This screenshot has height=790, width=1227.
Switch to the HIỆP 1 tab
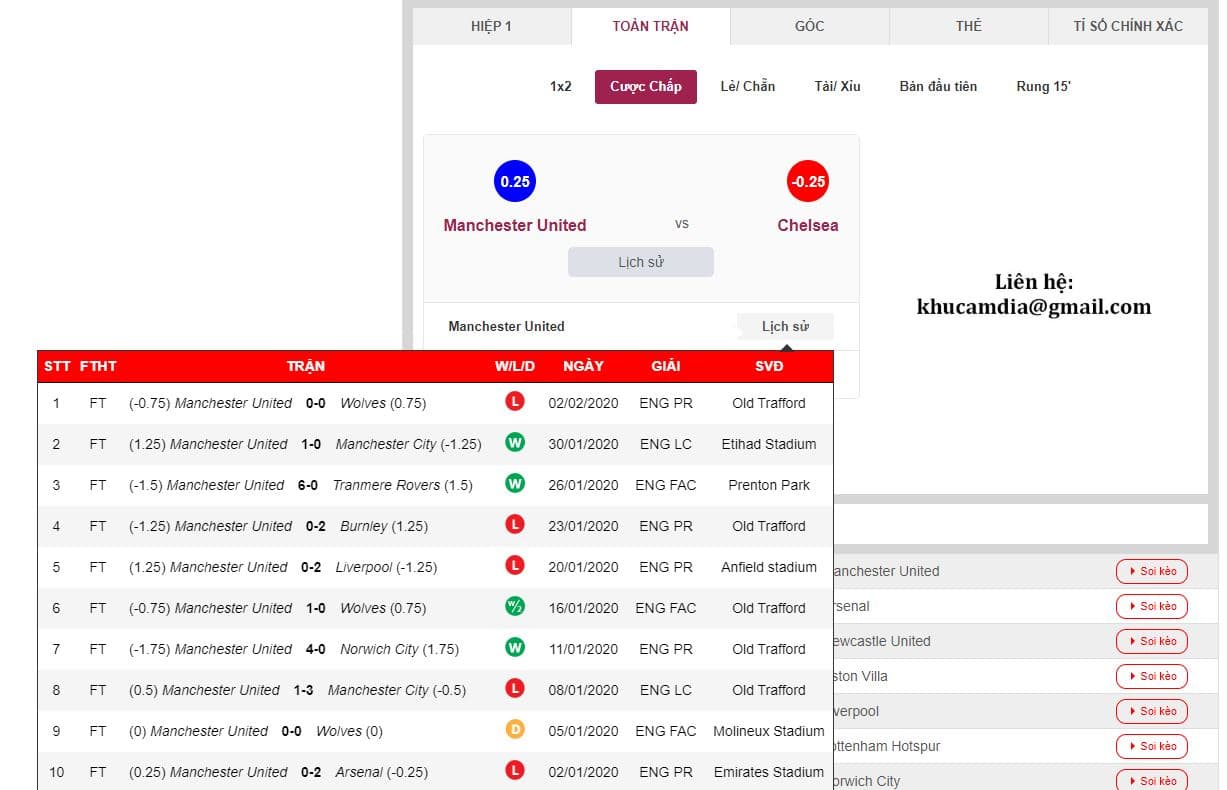(x=491, y=26)
